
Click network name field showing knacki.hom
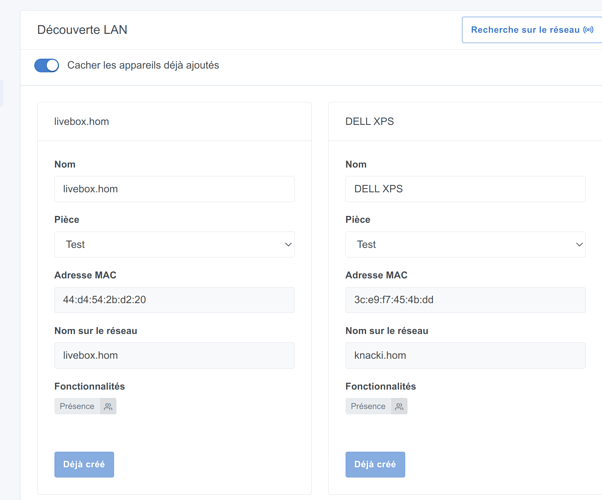click(x=465, y=355)
